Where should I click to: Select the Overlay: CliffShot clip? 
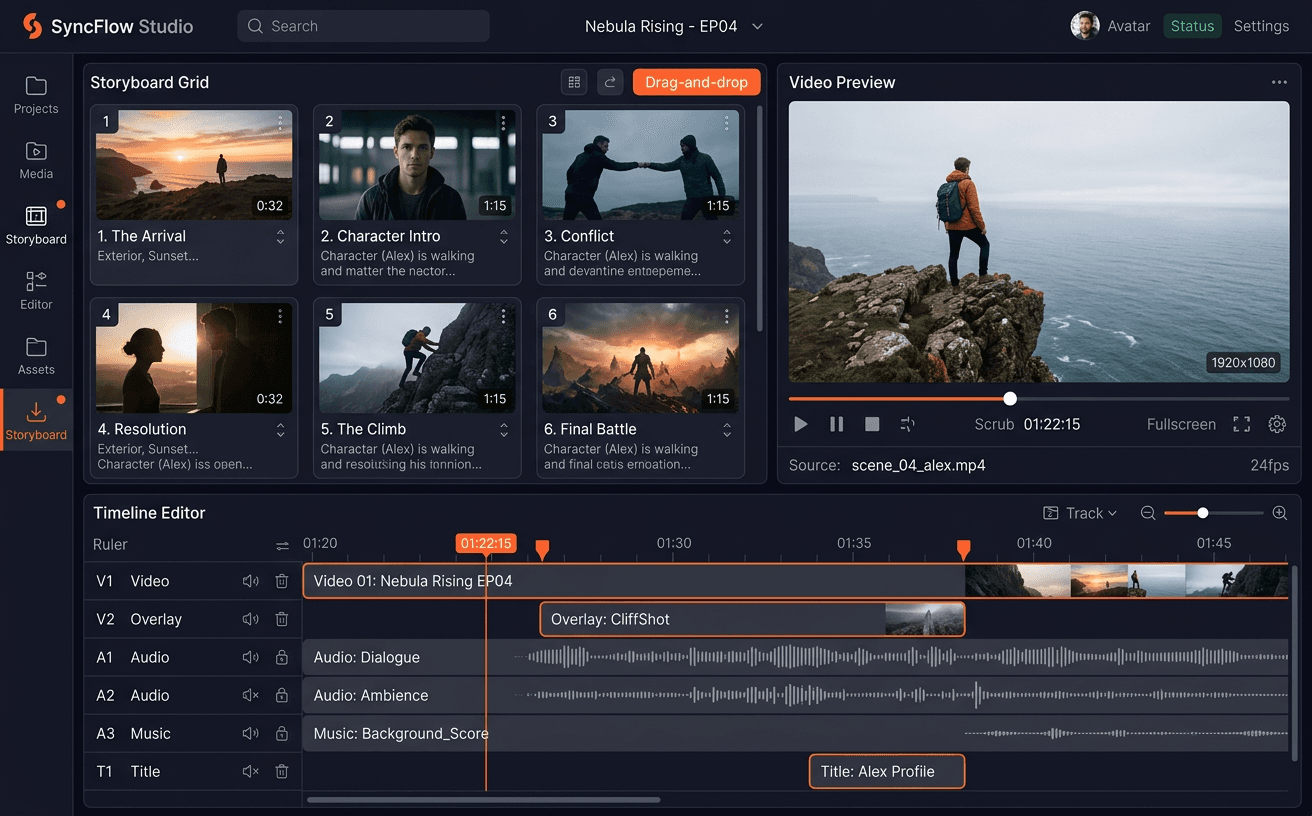click(x=752, y=619)
